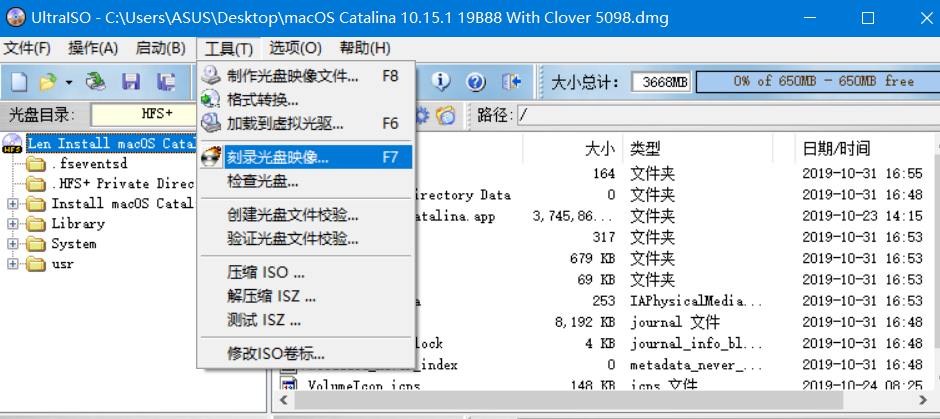Click the Open CD/DVD drive toolbar icon
Viewport: 940px width, 419px height.
(95, 82)
